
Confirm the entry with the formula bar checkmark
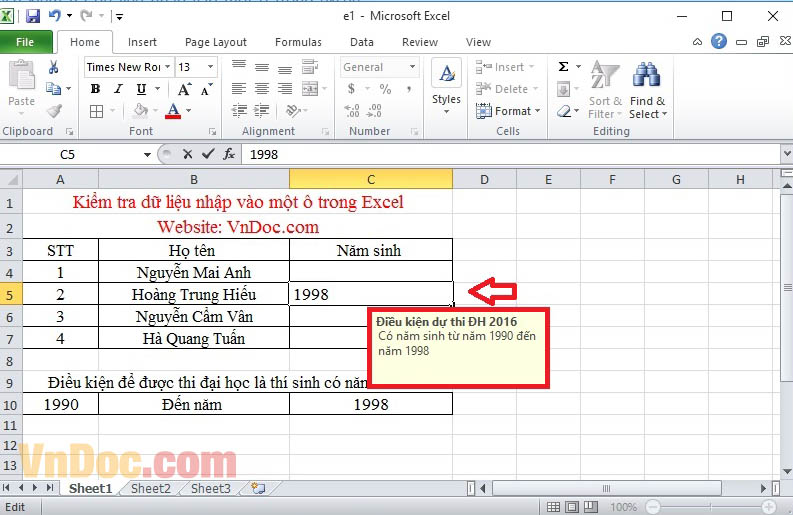coord(208,154)
